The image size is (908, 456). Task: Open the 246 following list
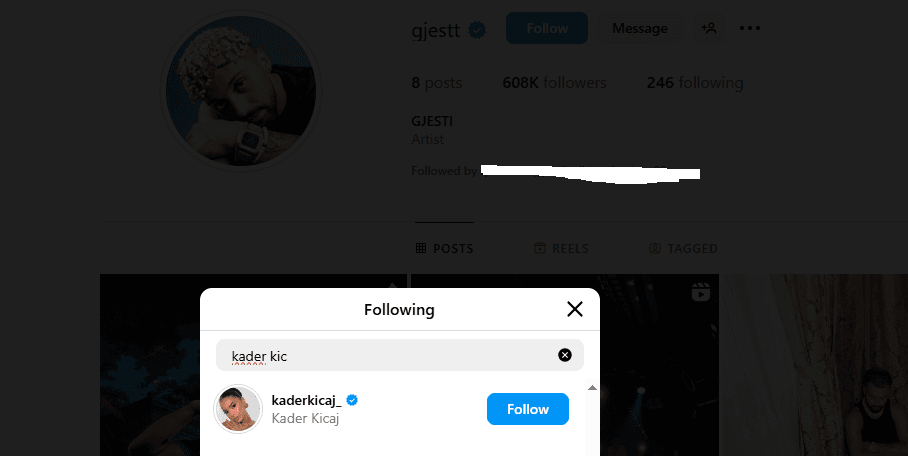pyautogui.click(x=694, y=83)
